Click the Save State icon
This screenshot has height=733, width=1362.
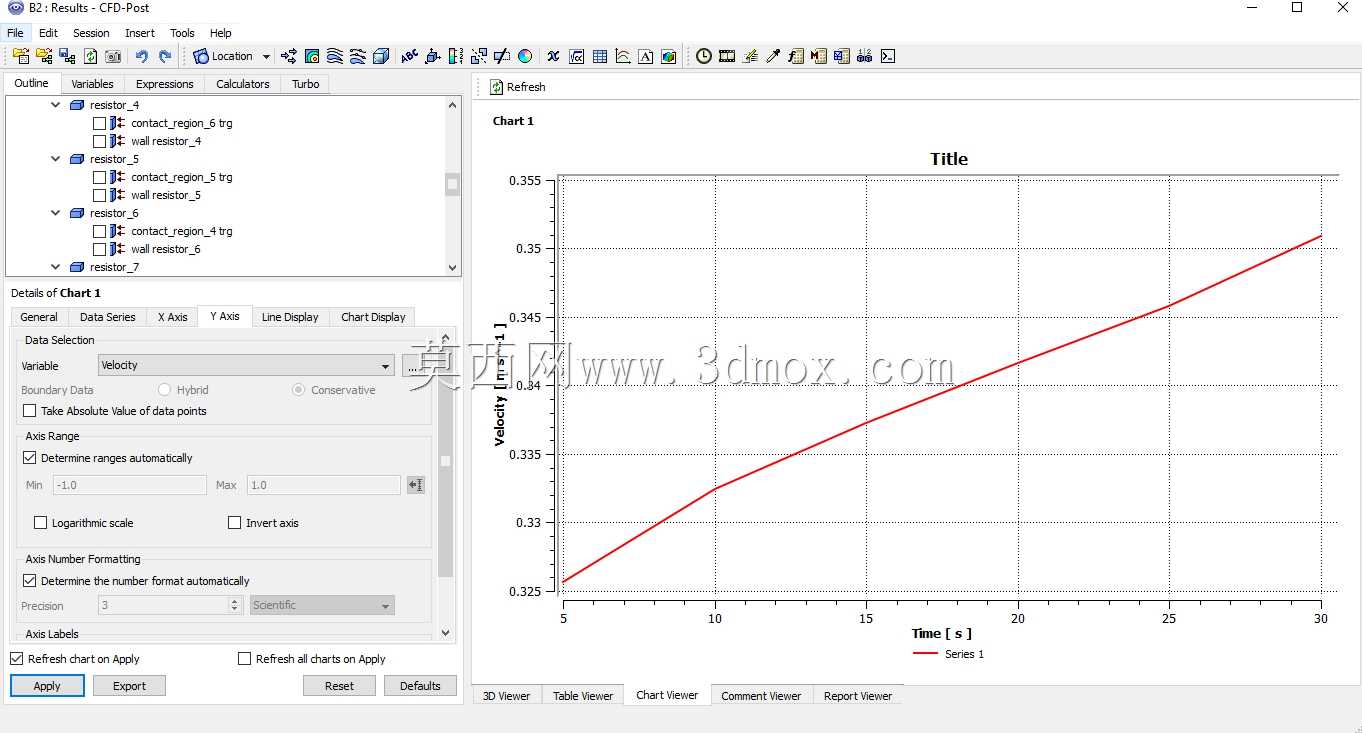[x=67, y=56]
